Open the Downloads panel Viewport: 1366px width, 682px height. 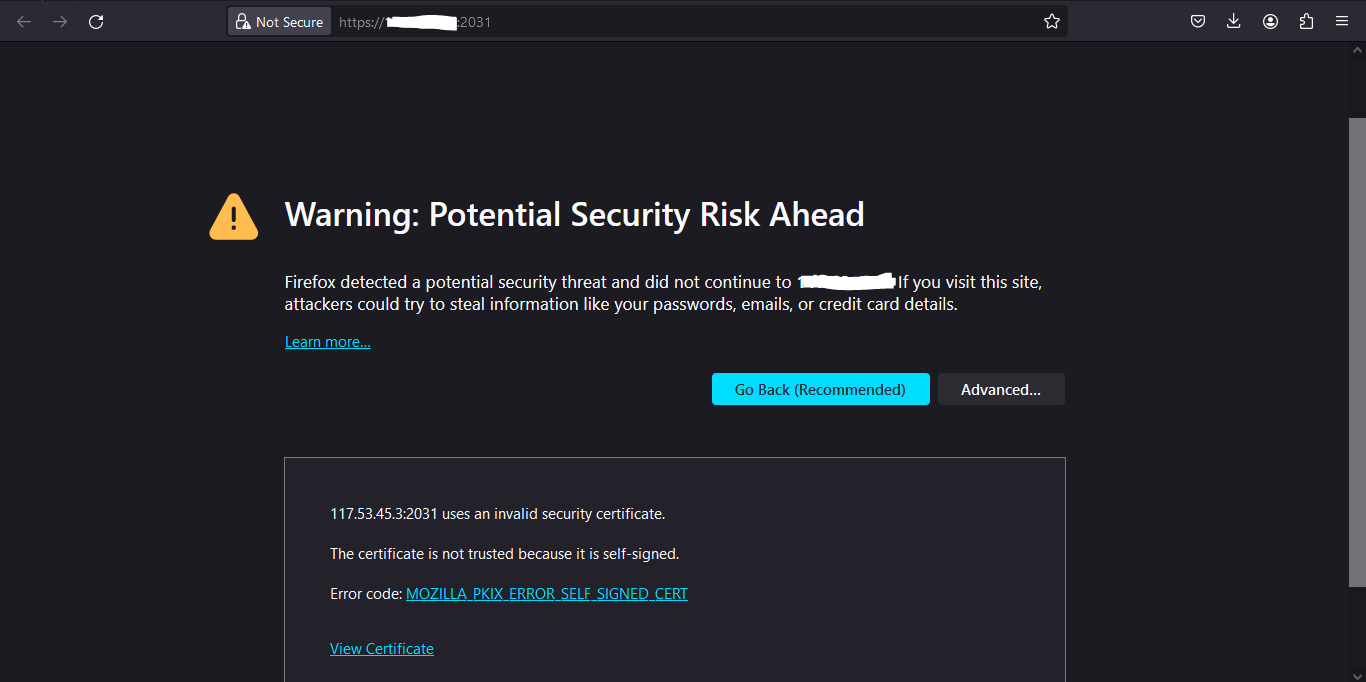point(1233,20)
